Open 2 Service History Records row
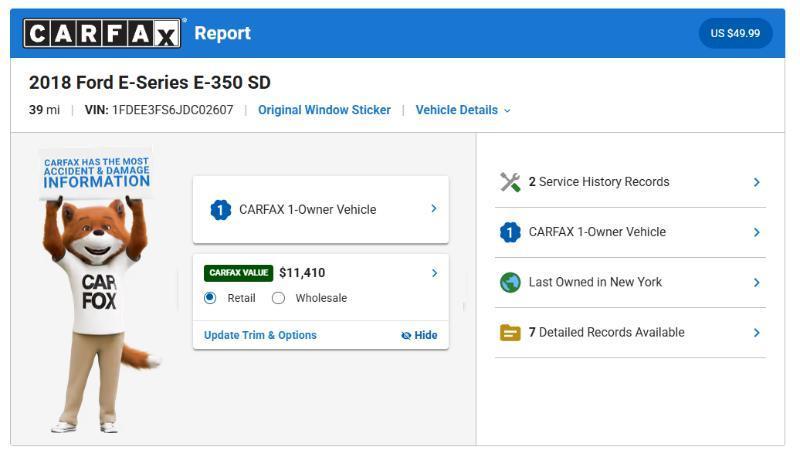The height and width of the screenshot is (457, 800). tap(630, 182)
